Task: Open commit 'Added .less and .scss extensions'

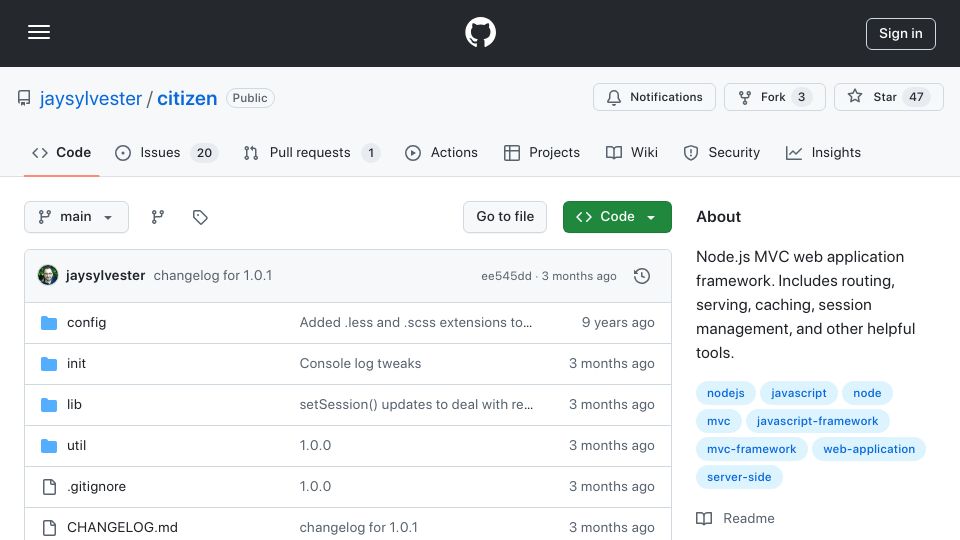Action: tap(416, 323)
